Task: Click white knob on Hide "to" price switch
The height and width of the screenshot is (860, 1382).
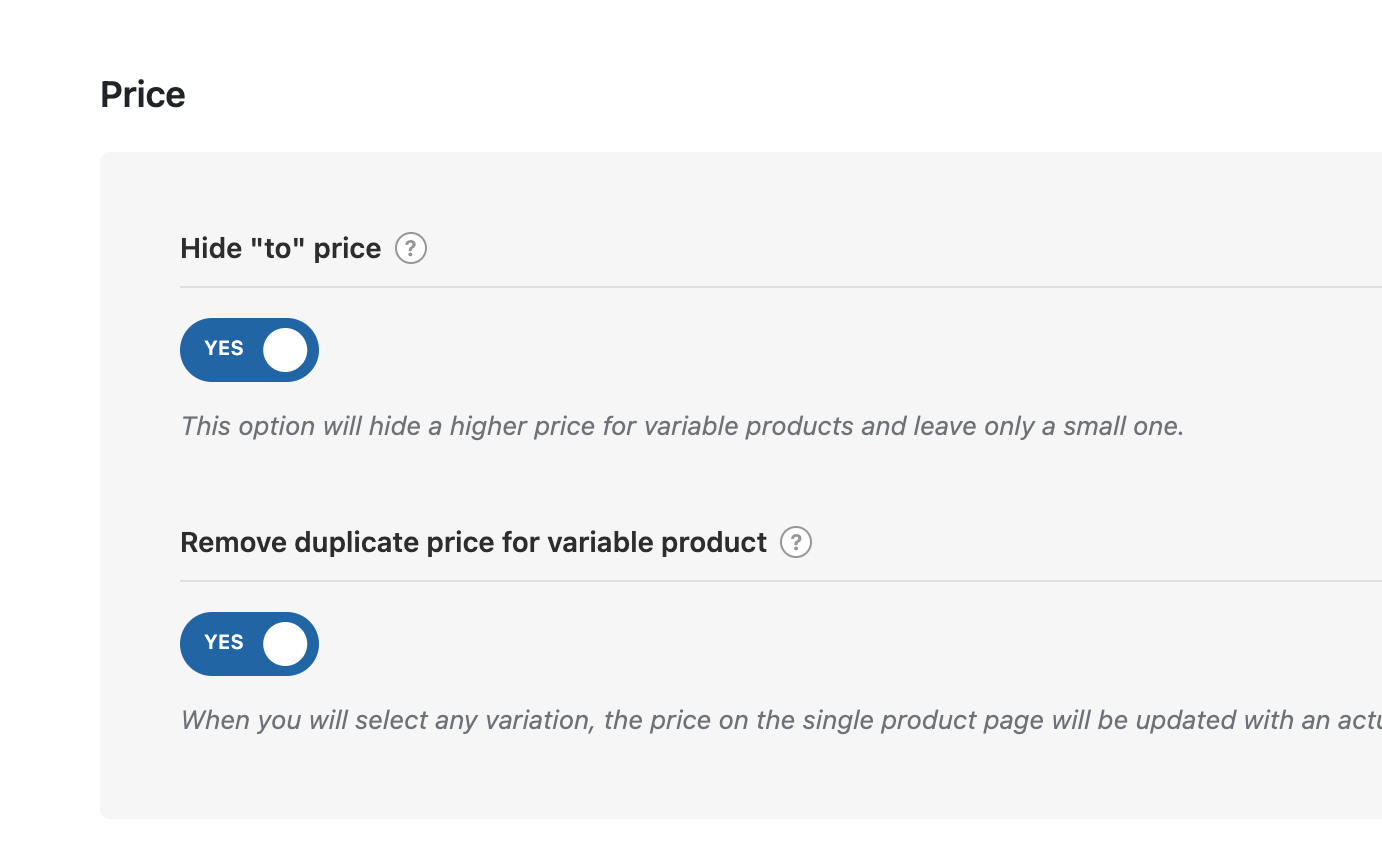Action: pyautogui.click(x=285, y=350)
